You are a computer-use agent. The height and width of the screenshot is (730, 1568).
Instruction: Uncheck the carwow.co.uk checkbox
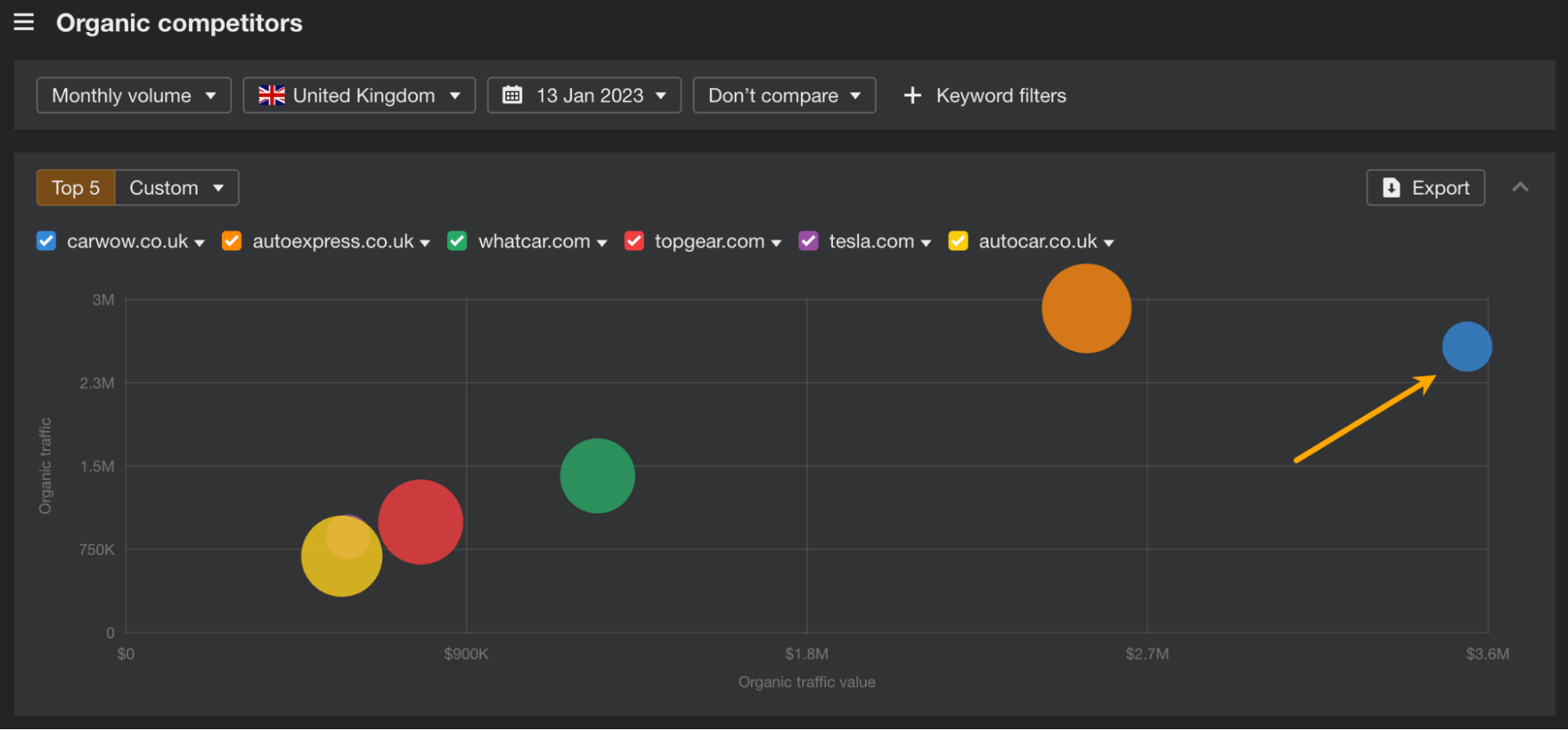[x=45, y=241]
